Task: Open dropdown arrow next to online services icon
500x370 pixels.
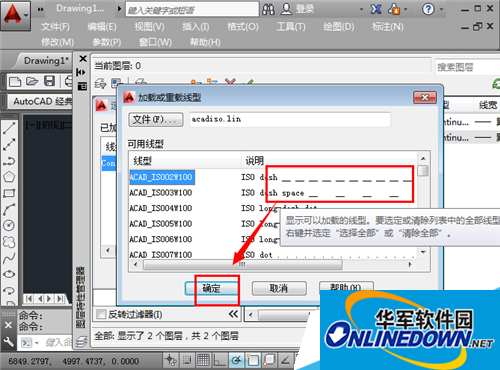Action: point(406,9)
